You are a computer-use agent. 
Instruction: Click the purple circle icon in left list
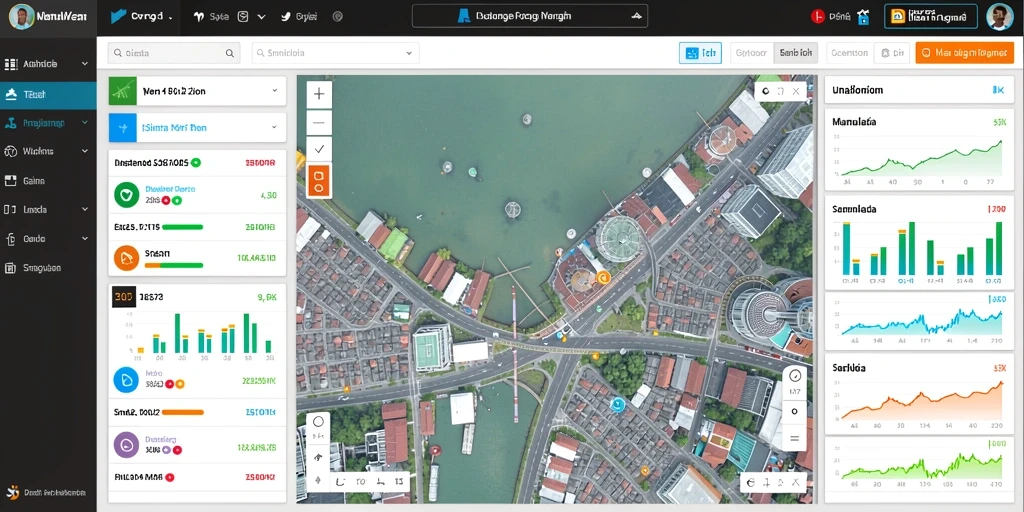[x=126, y=445]
